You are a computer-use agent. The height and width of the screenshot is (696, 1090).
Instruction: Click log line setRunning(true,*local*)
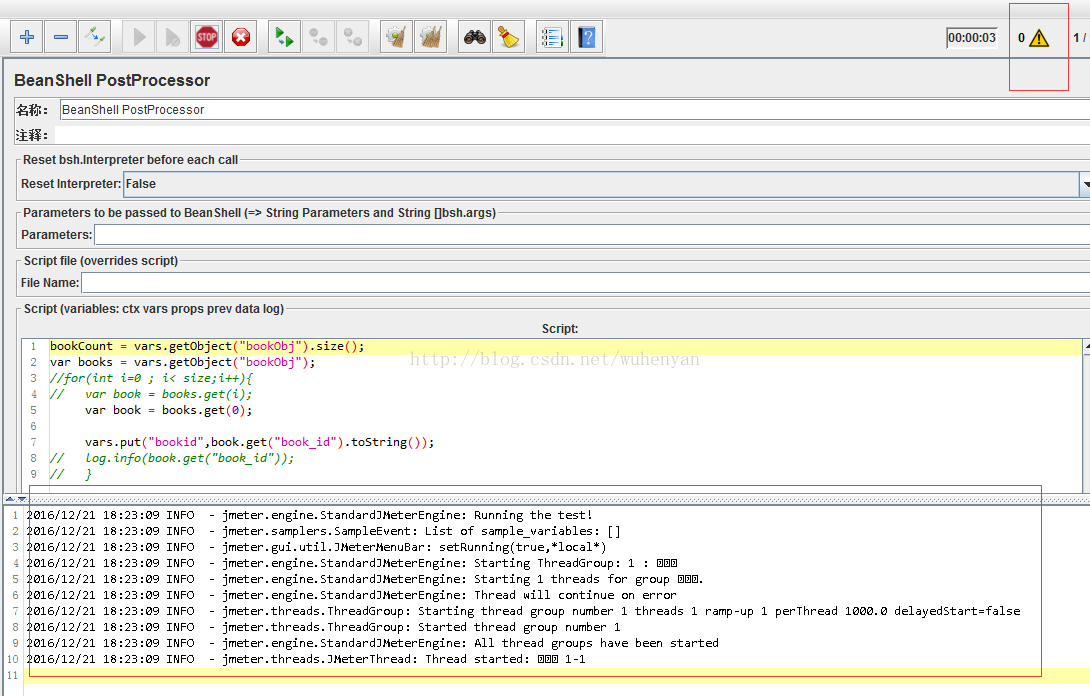[x=316, y=547]
